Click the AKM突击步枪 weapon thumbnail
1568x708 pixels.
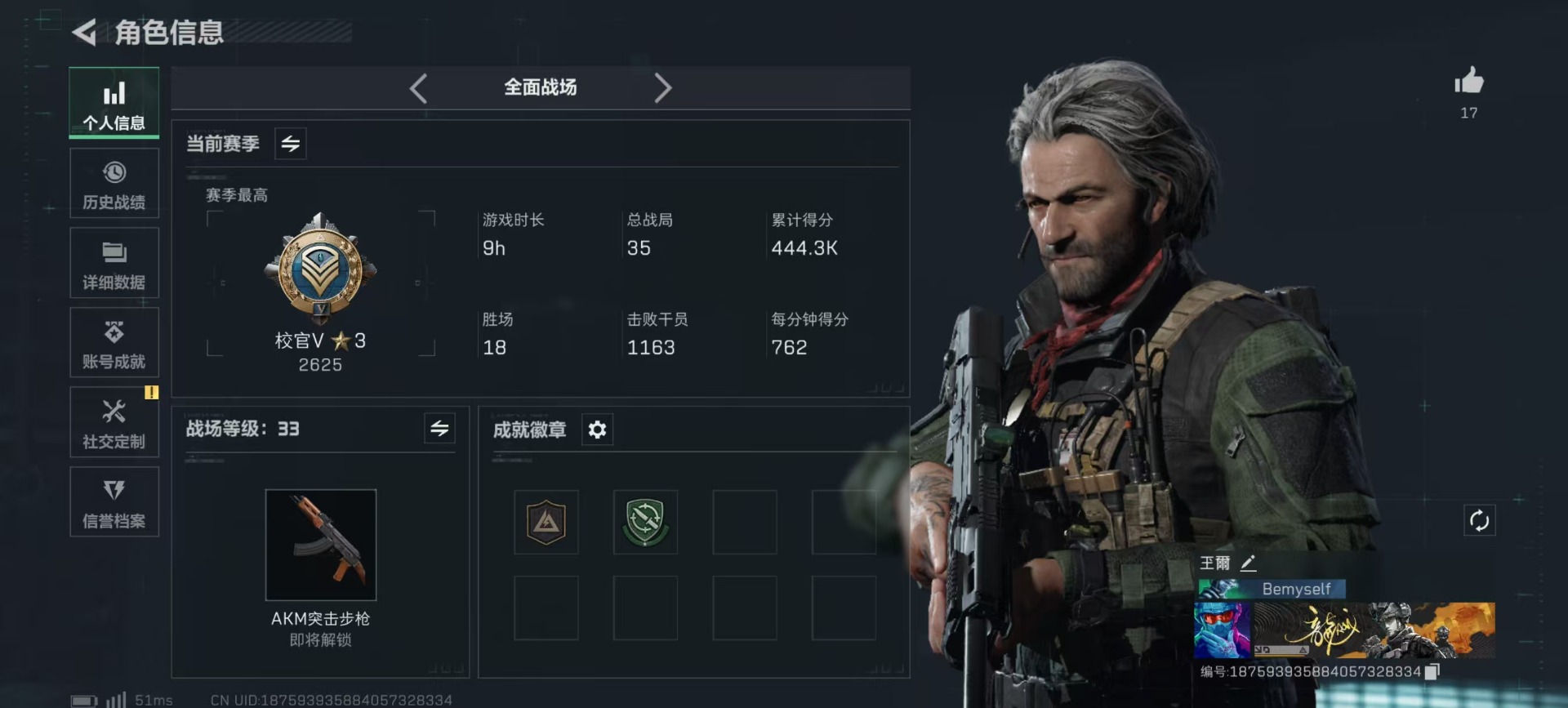[321, 545]
